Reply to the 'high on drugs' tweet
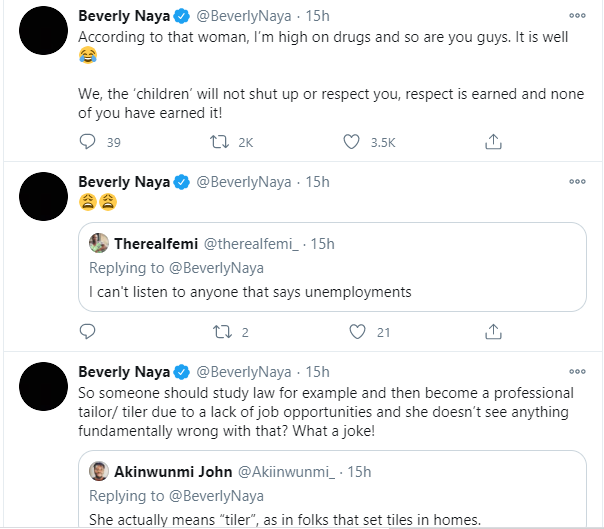This screenshot has height=529, width=604. pos(87,142)
